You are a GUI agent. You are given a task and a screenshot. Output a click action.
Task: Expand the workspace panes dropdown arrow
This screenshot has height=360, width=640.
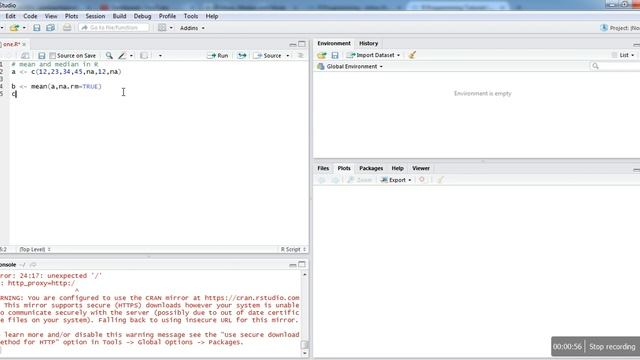click(x=171, y=28)
